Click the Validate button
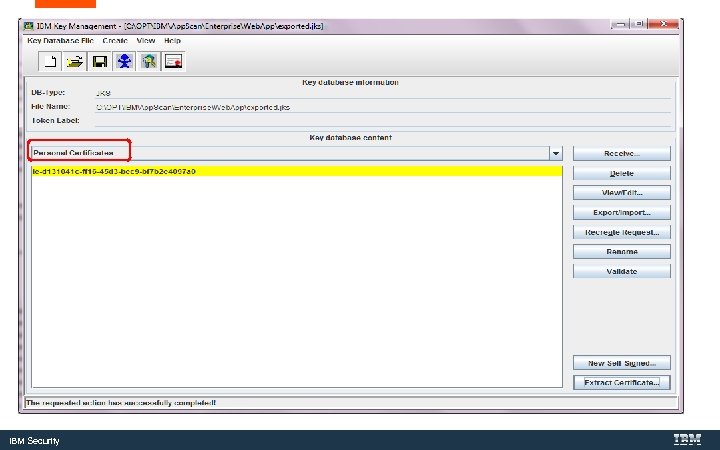 coord(622,271)
